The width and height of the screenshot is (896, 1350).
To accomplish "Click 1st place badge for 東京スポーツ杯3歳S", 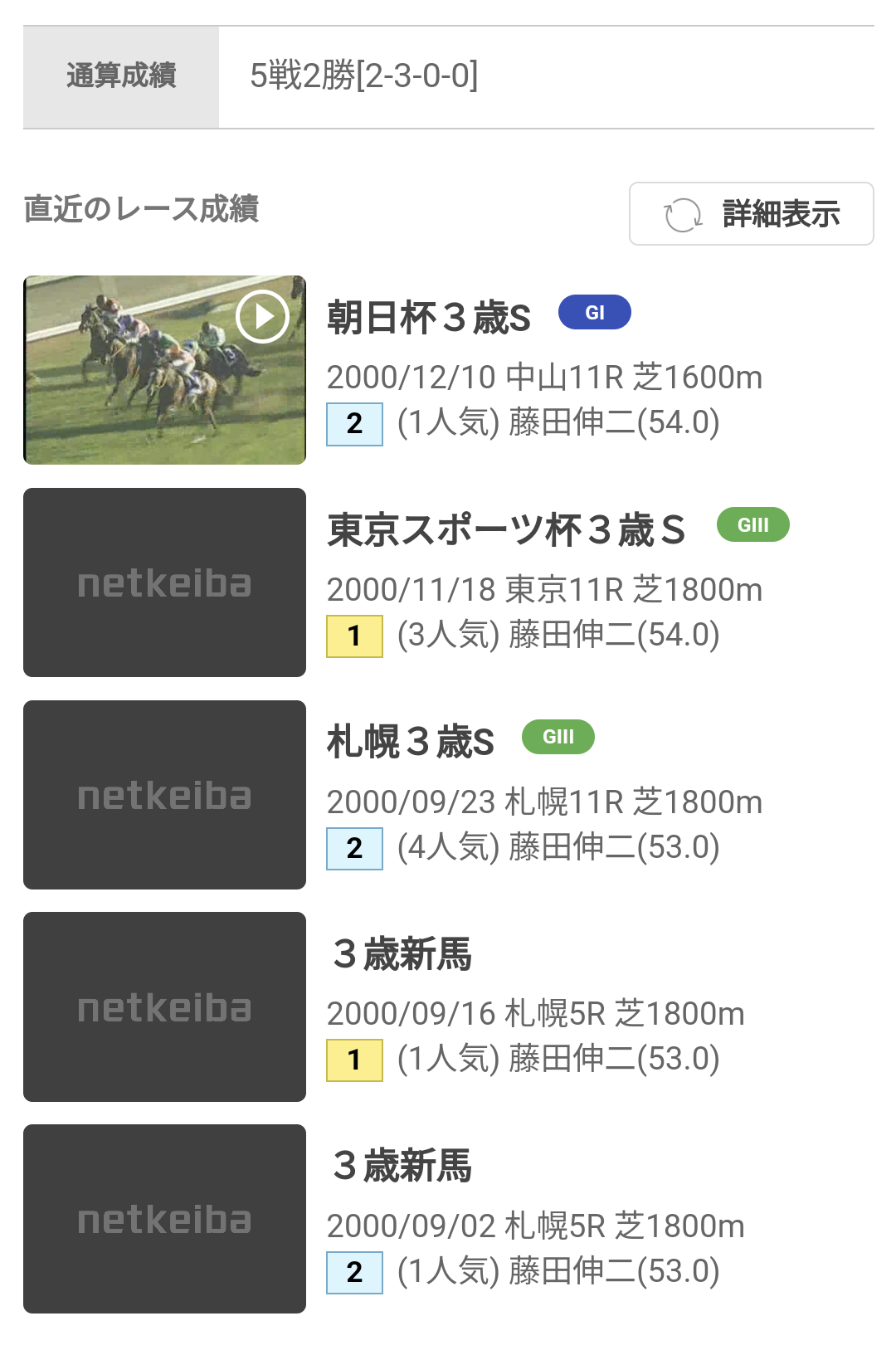I will click(x=354, y=636).
